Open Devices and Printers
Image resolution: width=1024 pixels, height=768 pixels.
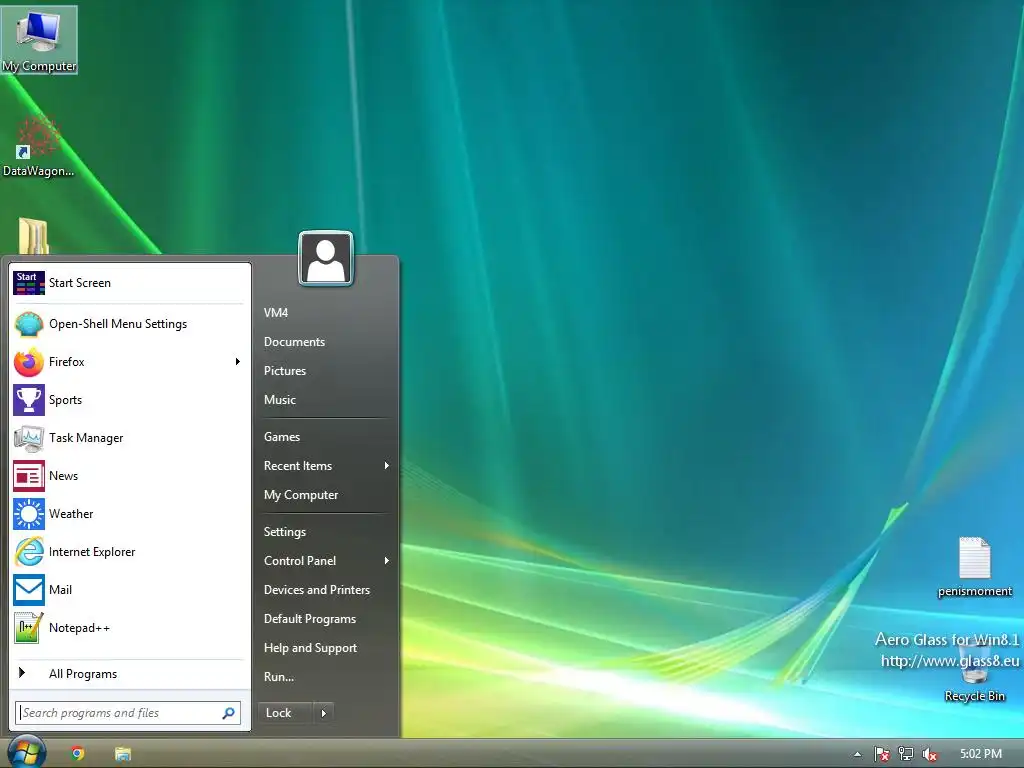317,590
